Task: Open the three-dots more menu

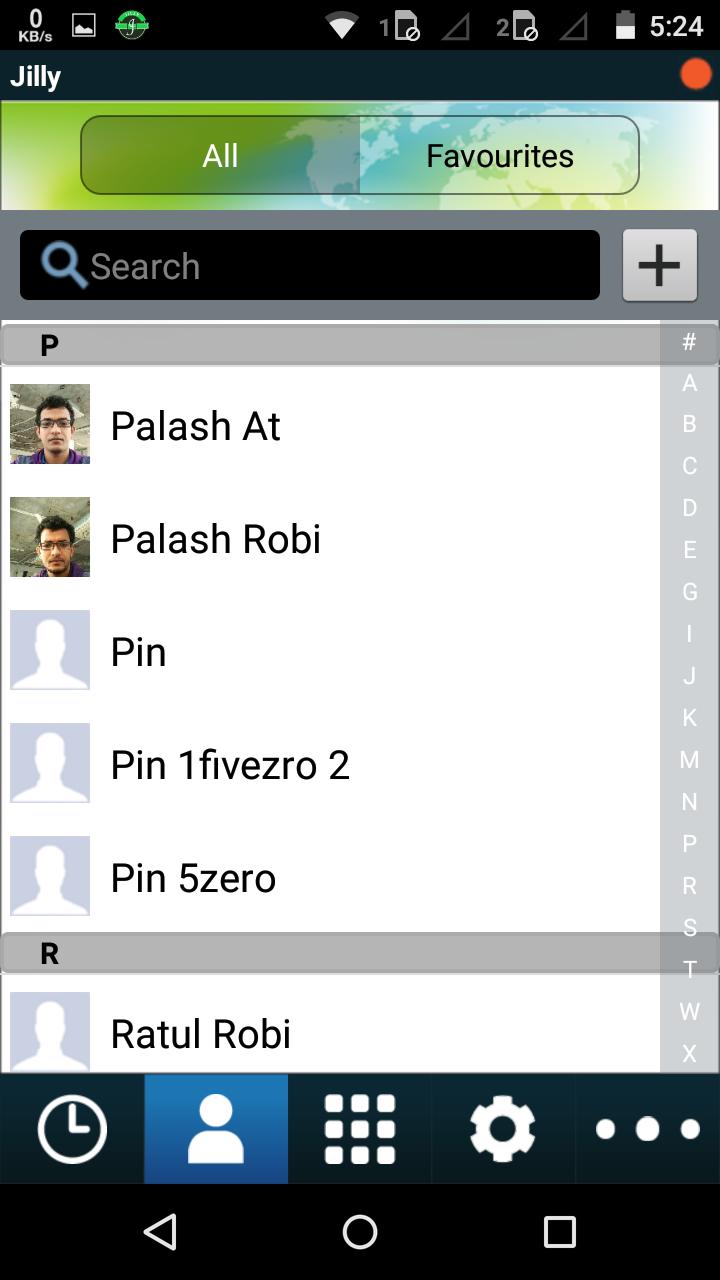Action: [x=648, y=1129]
